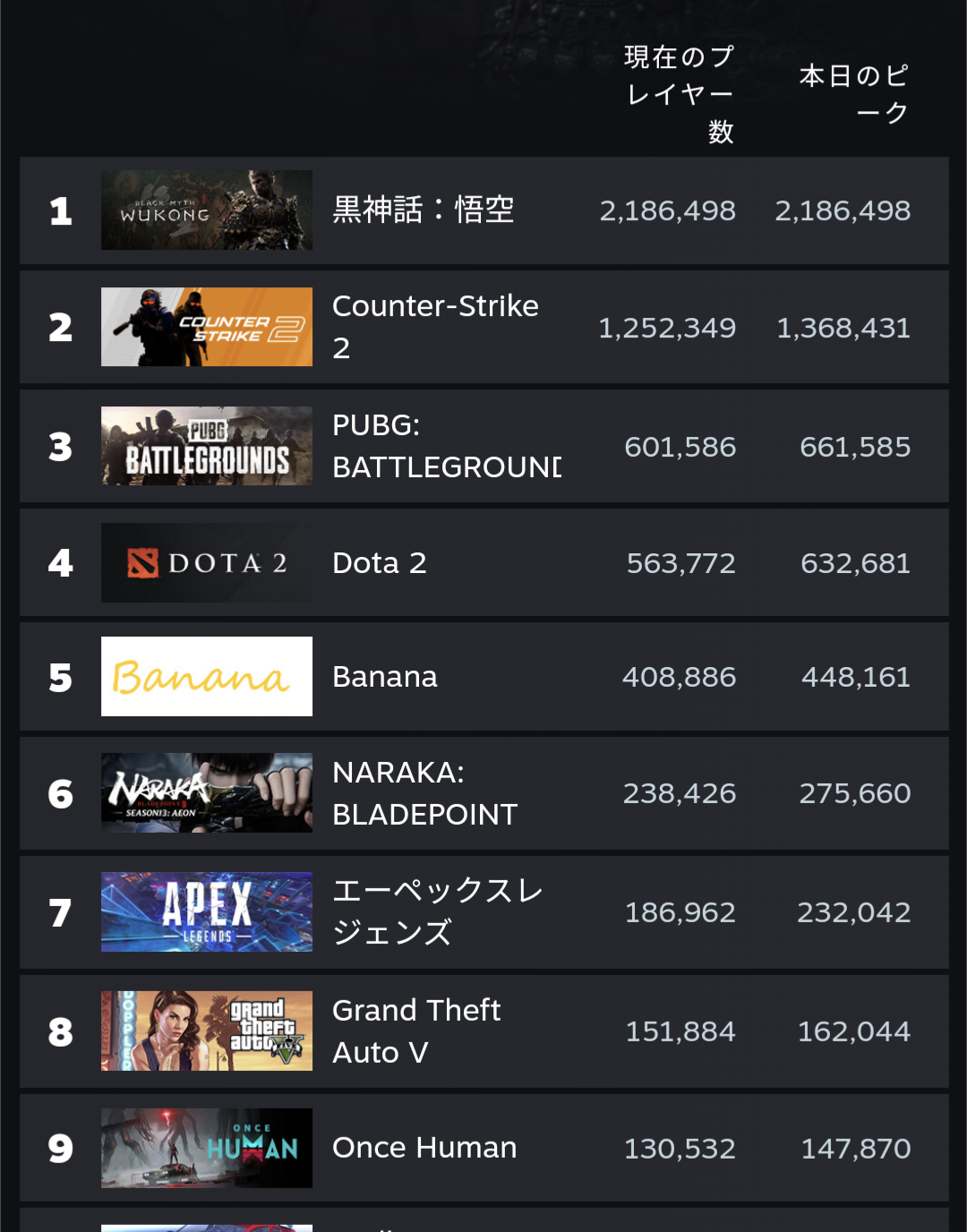This screenshot has height=1232, width=967.
Task: Select the PUBG Battlegrounds thumbnail
Action: (x=207, y=446)
